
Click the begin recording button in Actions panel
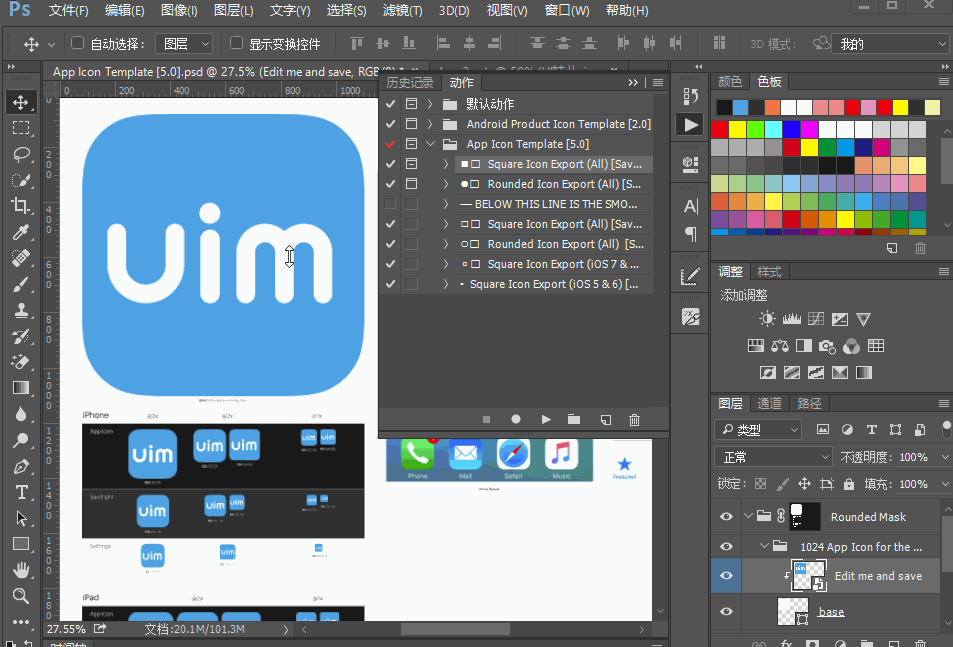(x=516, y=420)
